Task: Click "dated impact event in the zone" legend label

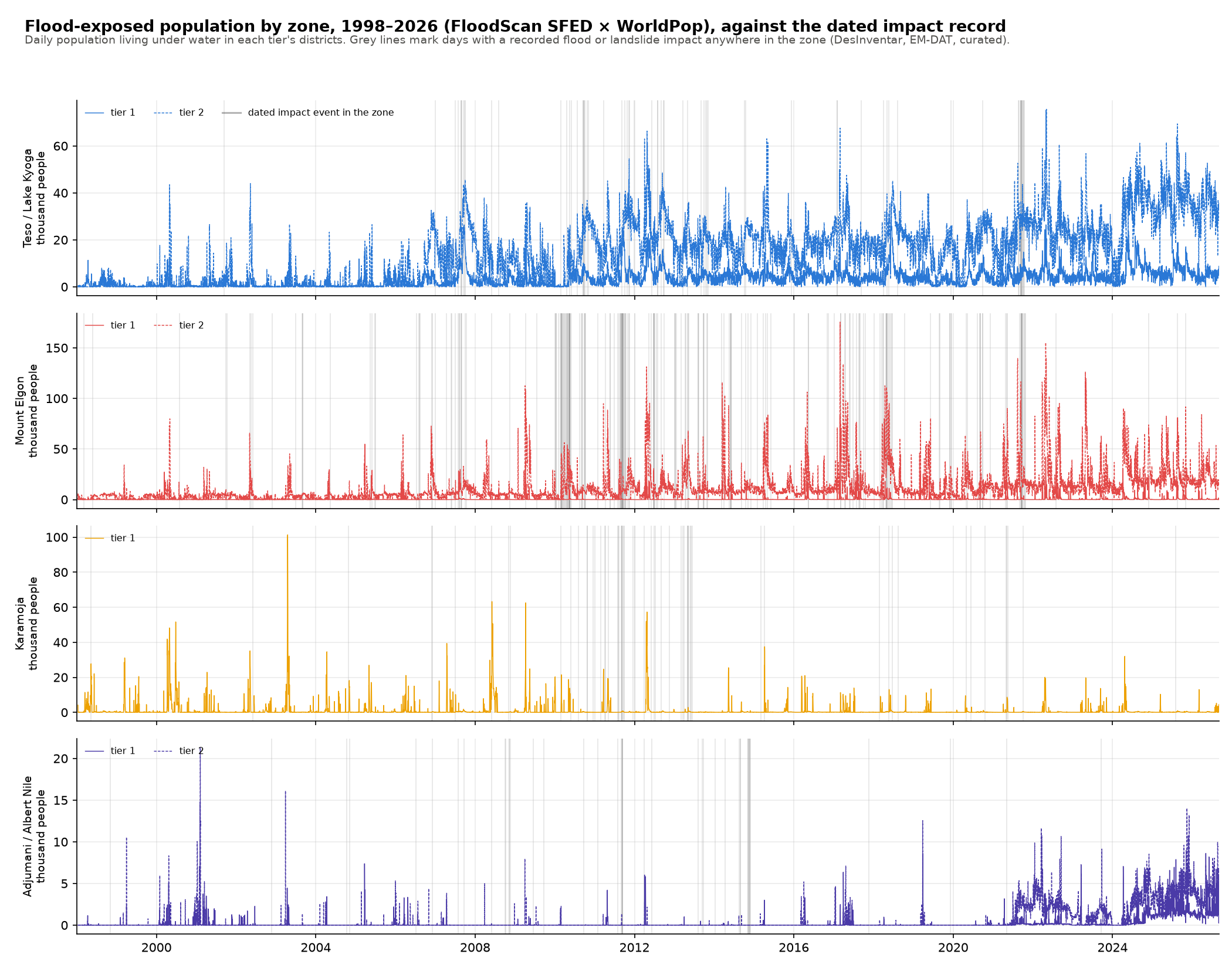Action: point(321,113)
